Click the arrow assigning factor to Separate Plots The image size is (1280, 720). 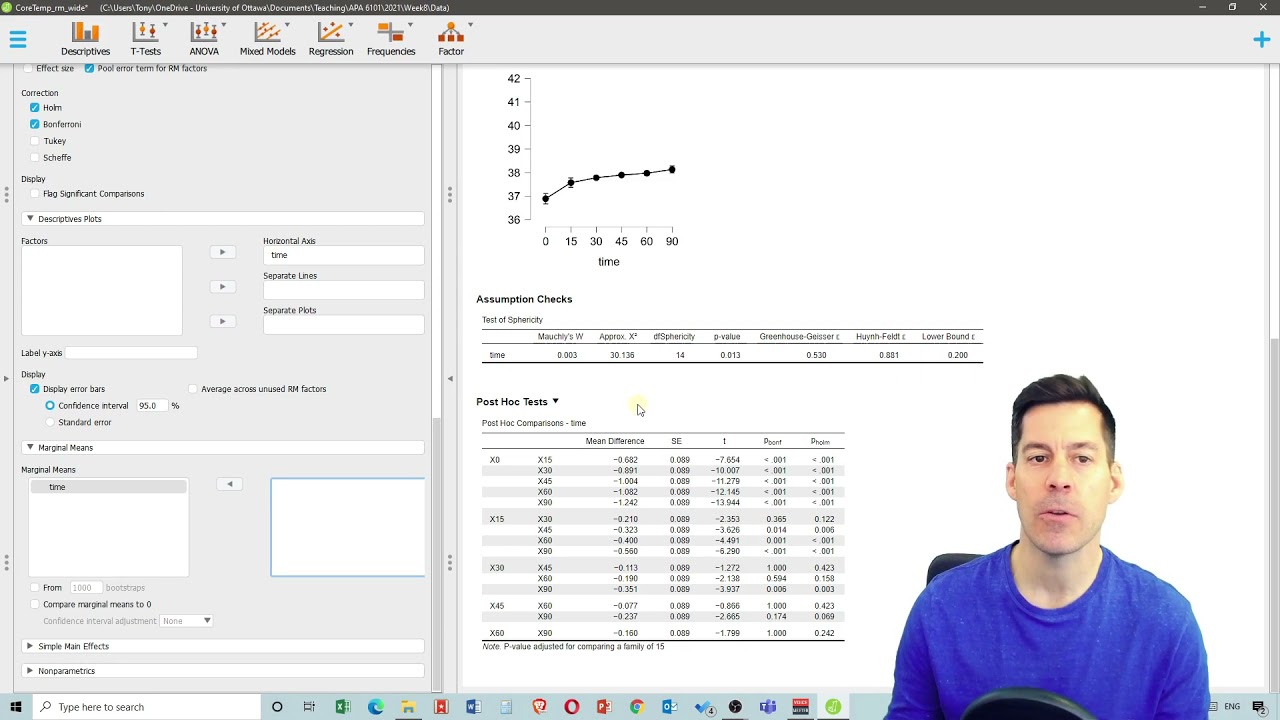pyautogui.click(x=223, y=321)
